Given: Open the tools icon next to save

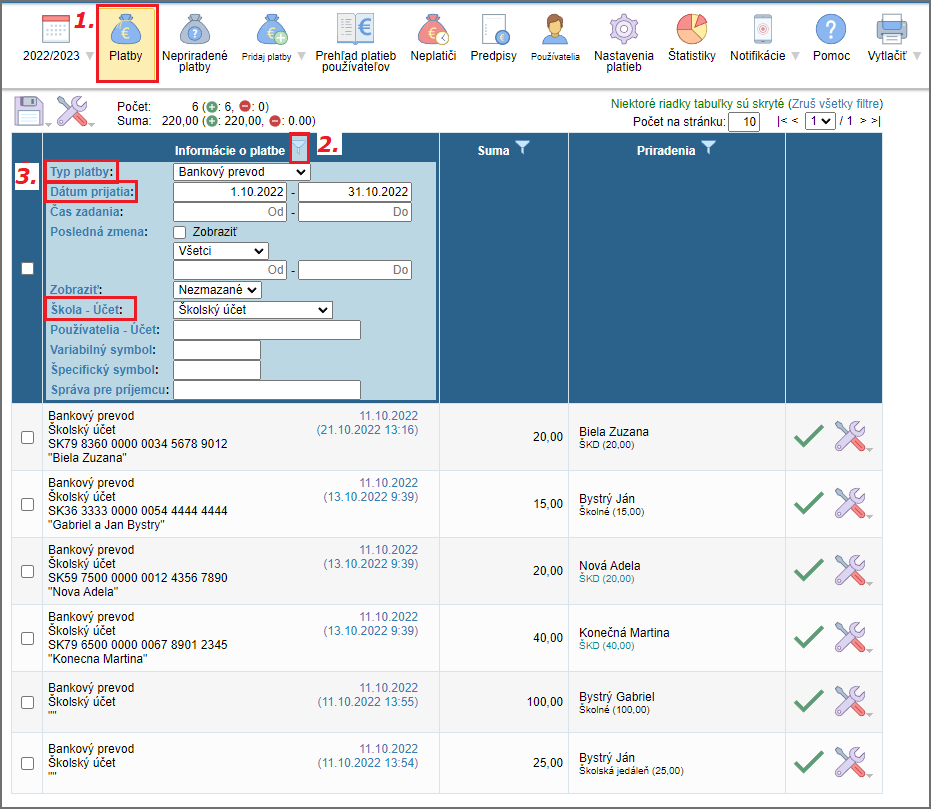Looking at the screenshot, I should pyautogui.click(x=72, y=111).
